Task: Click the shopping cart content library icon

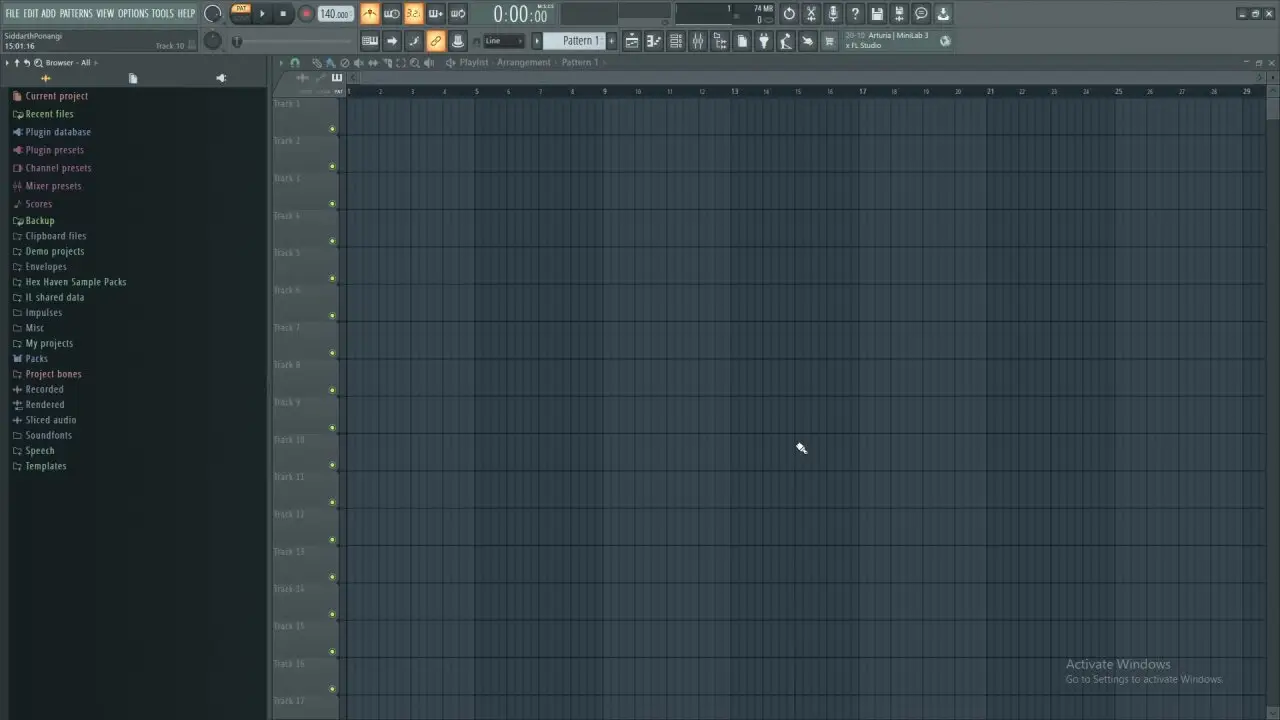Action: point(830,41)
